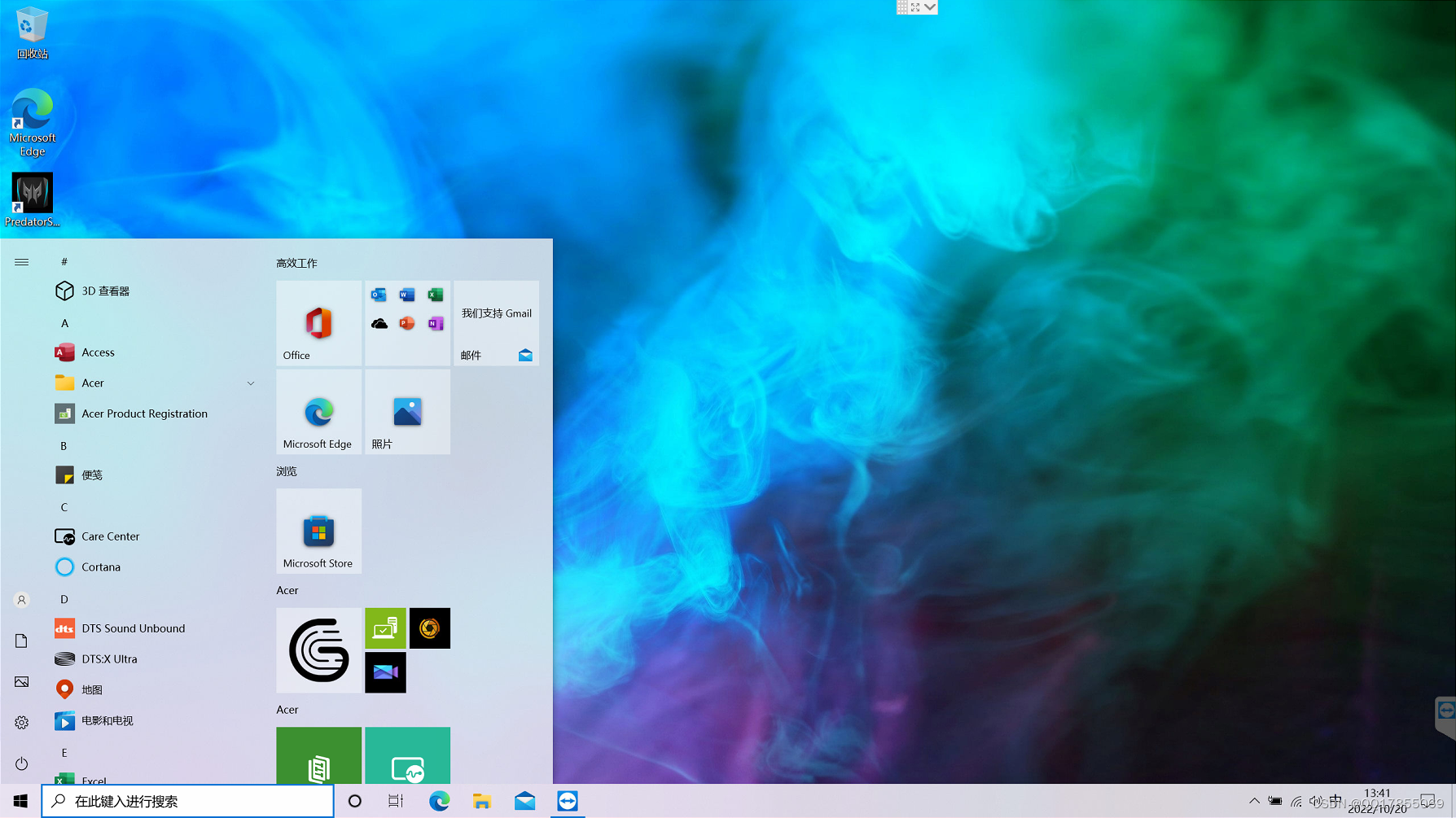Select the # section header in app list
This screenshot has width=1456, height=818.
point(64,261)
